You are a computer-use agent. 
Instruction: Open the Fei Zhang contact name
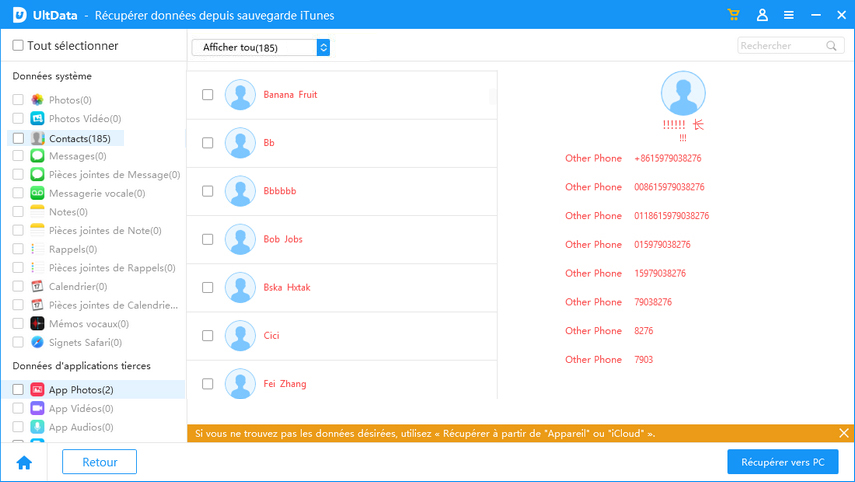tap(285, 384)
